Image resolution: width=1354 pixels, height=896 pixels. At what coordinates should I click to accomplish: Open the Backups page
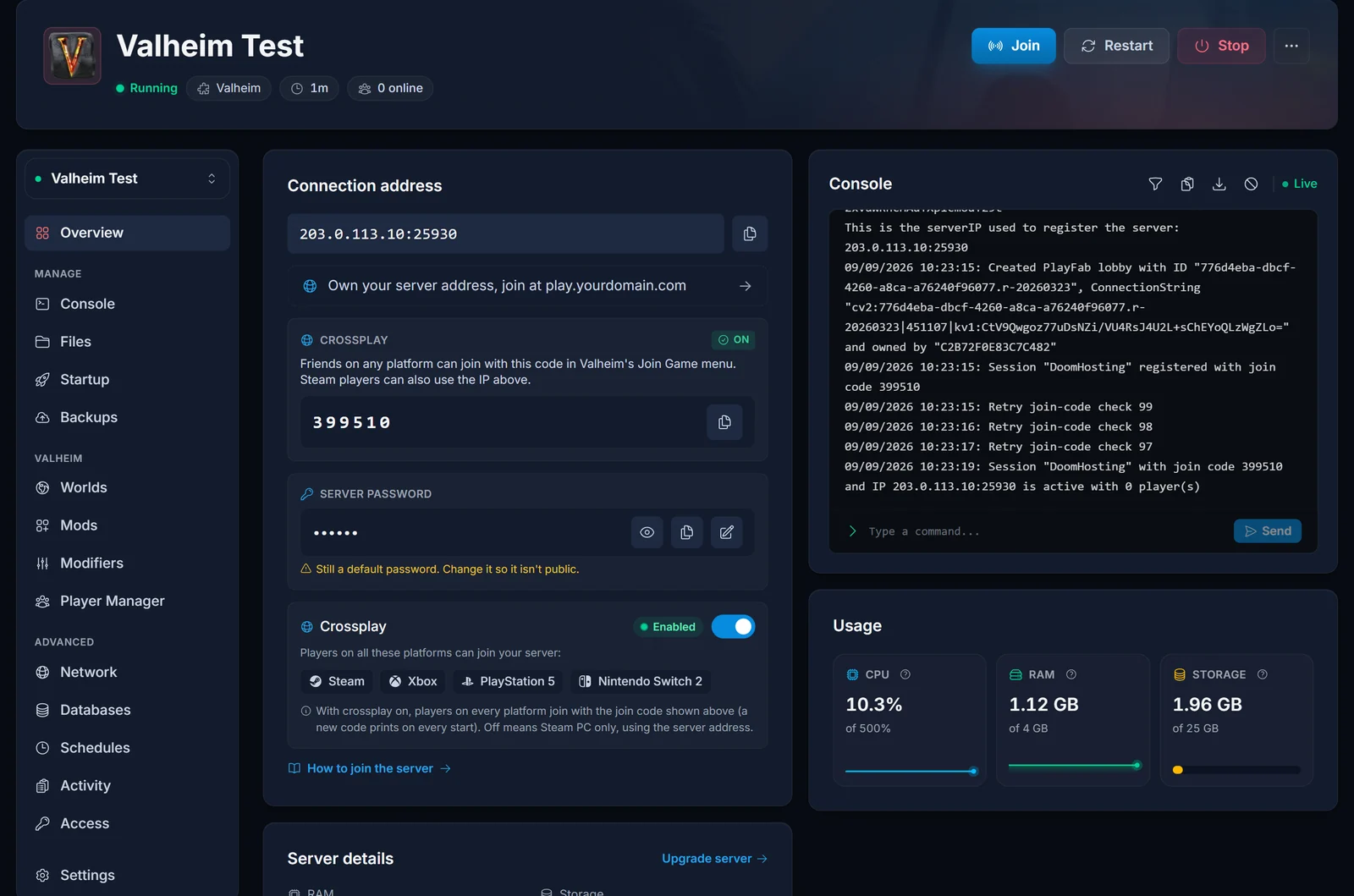click(x=127, y=417)
